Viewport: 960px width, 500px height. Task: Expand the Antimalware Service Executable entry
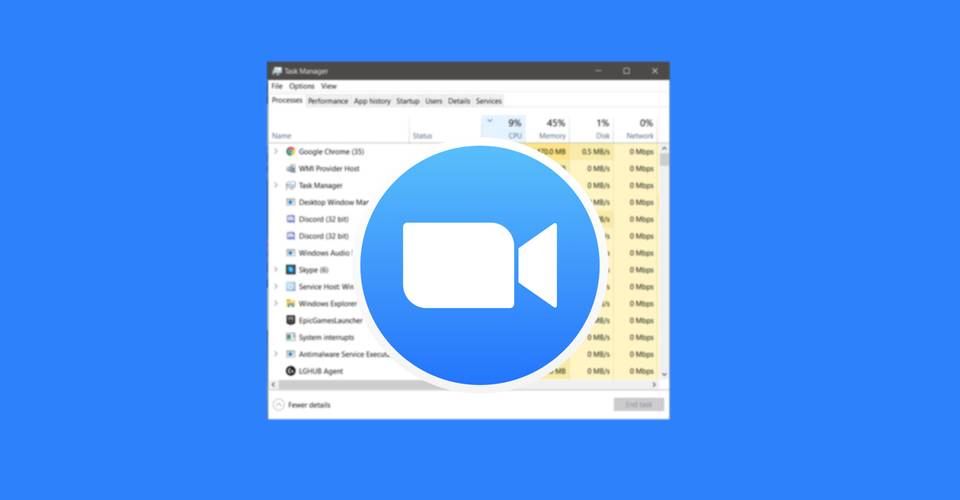(x=276, y=354)
